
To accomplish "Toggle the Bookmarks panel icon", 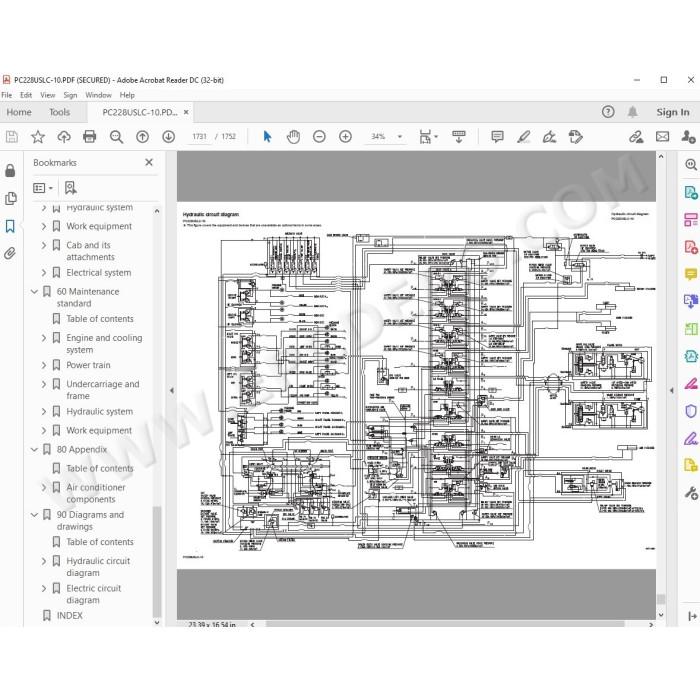I will pos(10,226).
